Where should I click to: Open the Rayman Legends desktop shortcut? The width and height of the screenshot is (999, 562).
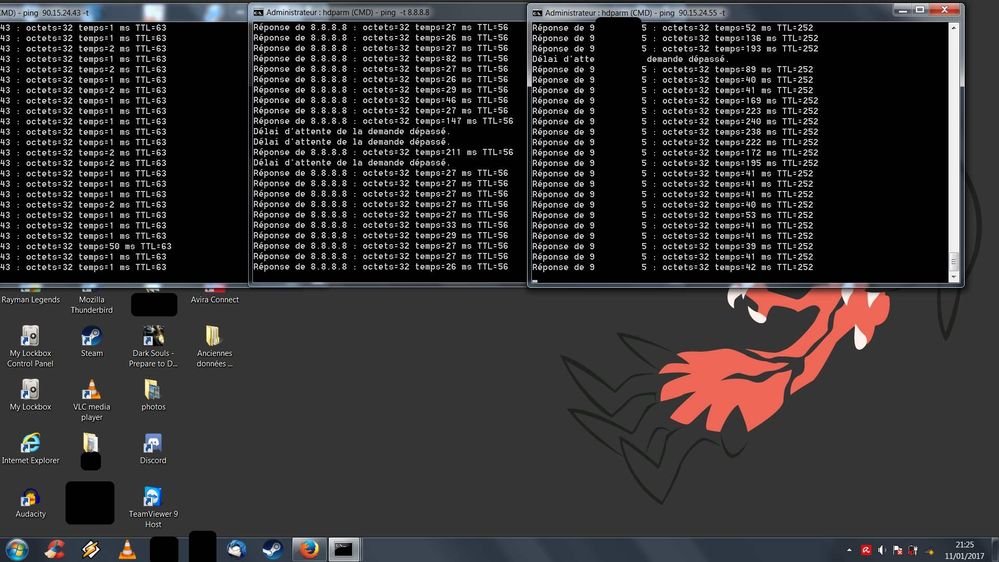31,295
